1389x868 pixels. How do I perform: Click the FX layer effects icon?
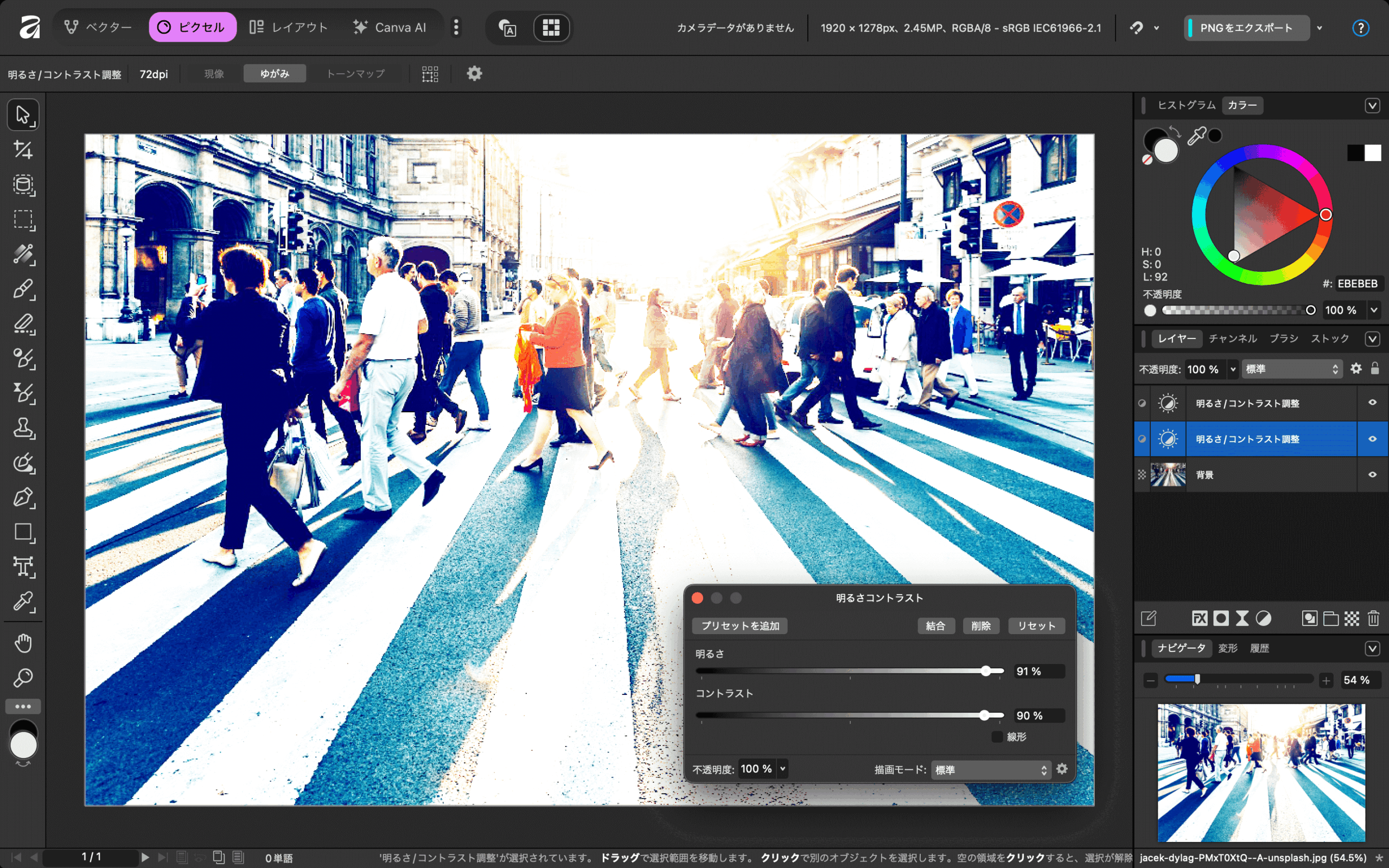[1199, 618]
